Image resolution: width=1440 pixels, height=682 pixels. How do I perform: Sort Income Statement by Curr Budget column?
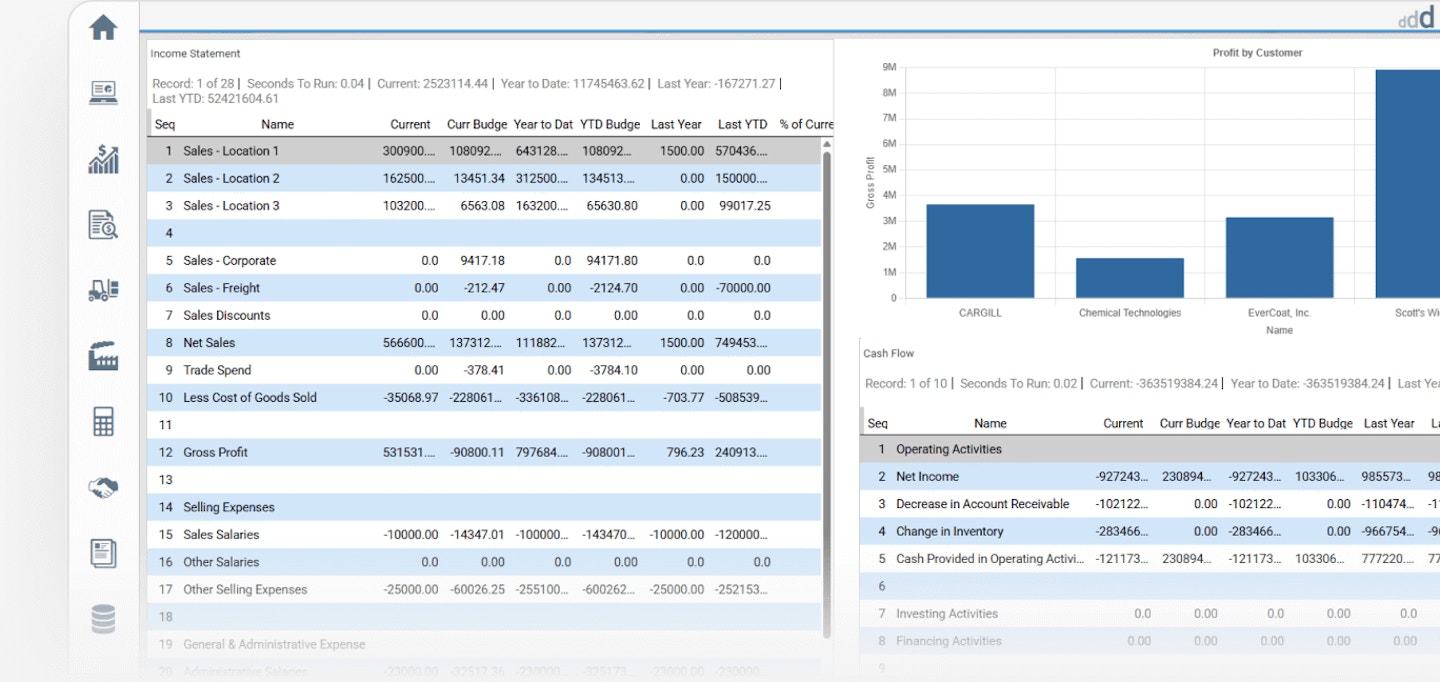coord(477,124)
